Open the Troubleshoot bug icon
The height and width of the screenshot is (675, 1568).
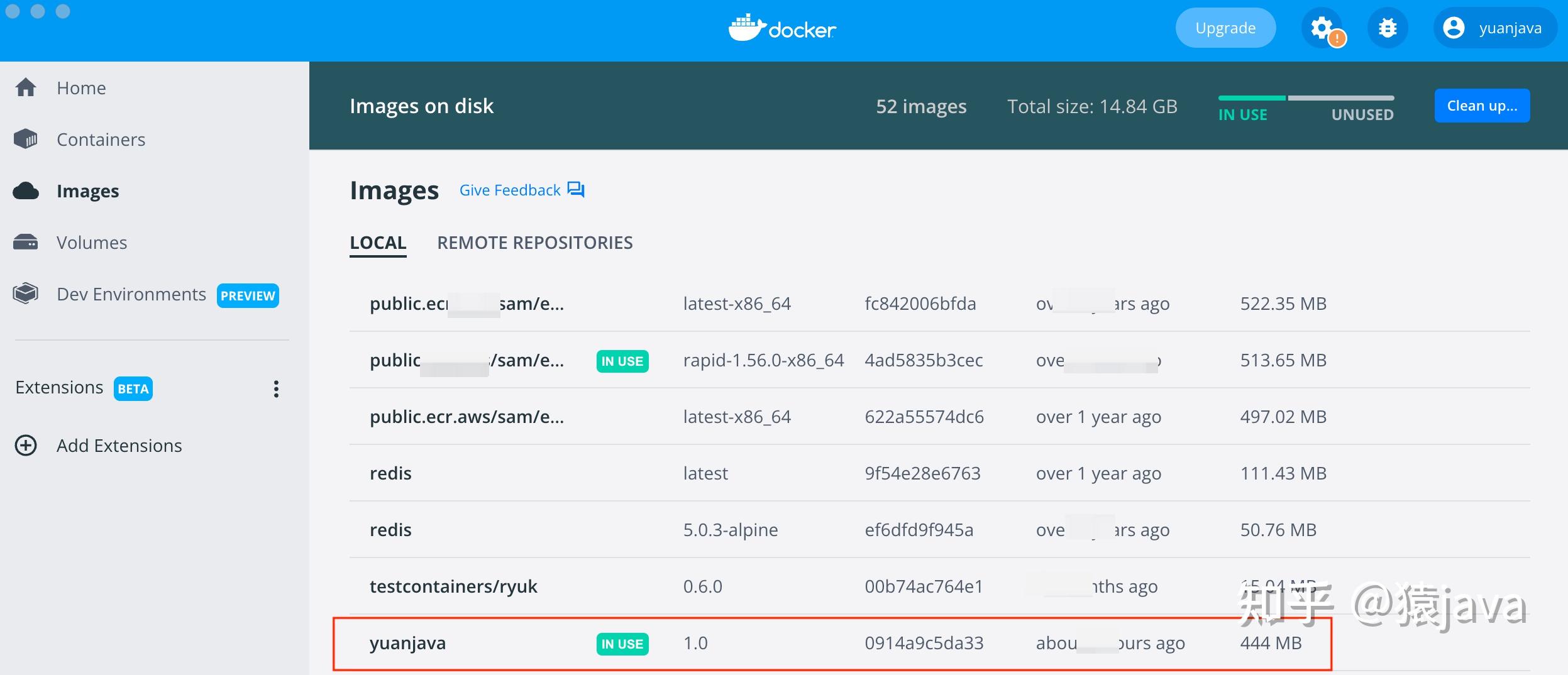1387,28
